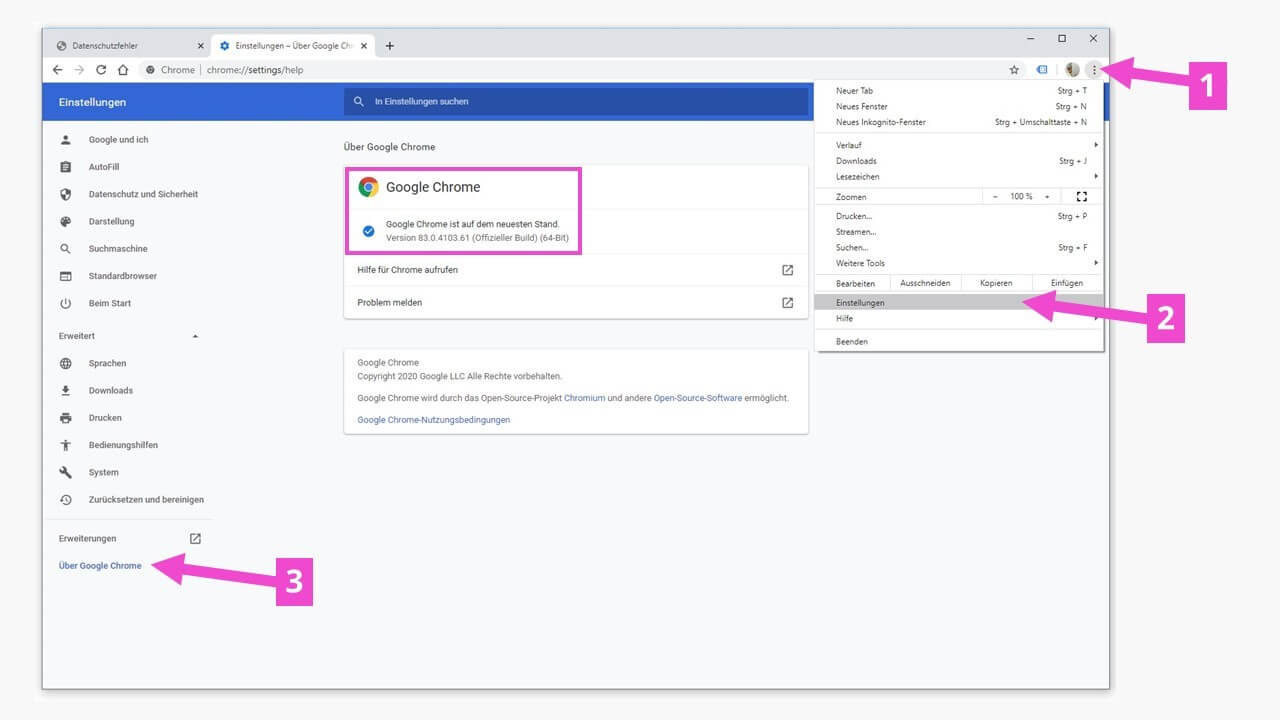Follow the Chromium link
Viewport: 1280px width, 720px height.
(585, 398)
